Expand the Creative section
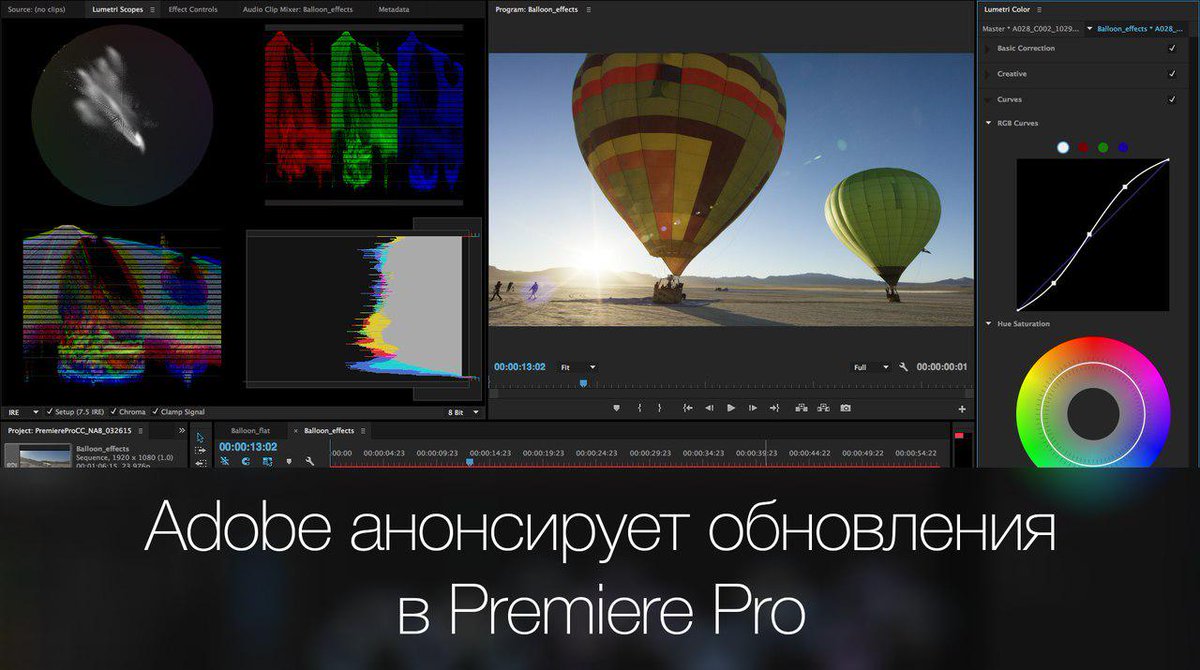1200x670 pixels. tap(988, 74)
